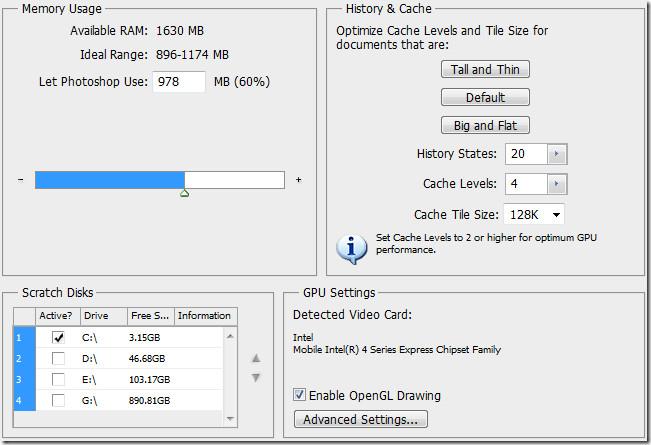Click the 46.68GB free space value
This screenshot has width=651, height=445.
pyautogui.click(x=147, y=358)
